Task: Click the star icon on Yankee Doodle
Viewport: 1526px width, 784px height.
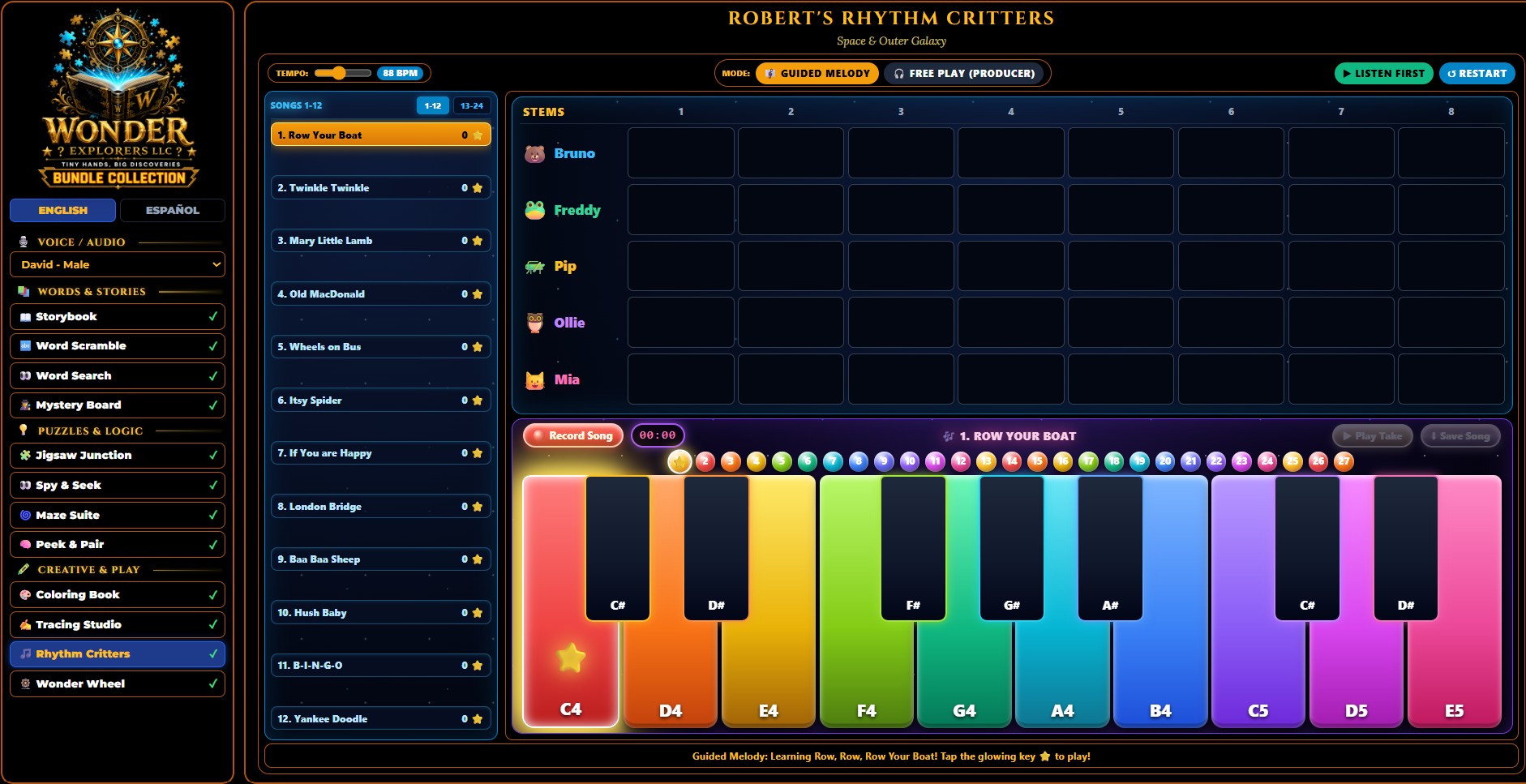Action: [x=478, y=719]
